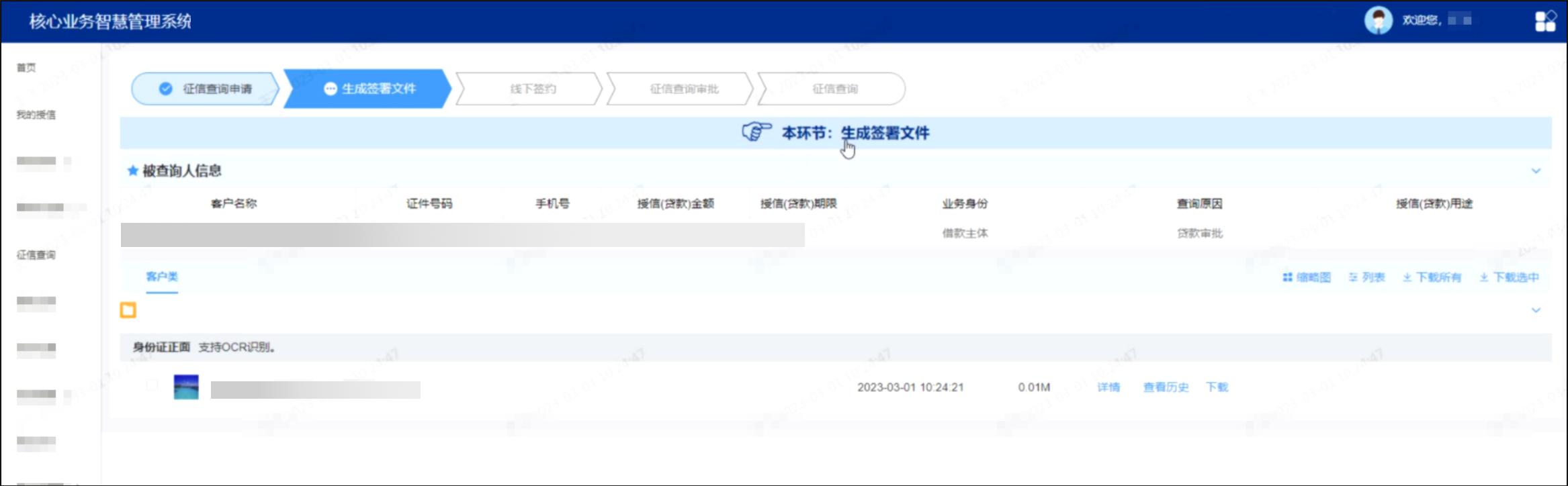Go to the 线下签约 step

pos(529,89)
